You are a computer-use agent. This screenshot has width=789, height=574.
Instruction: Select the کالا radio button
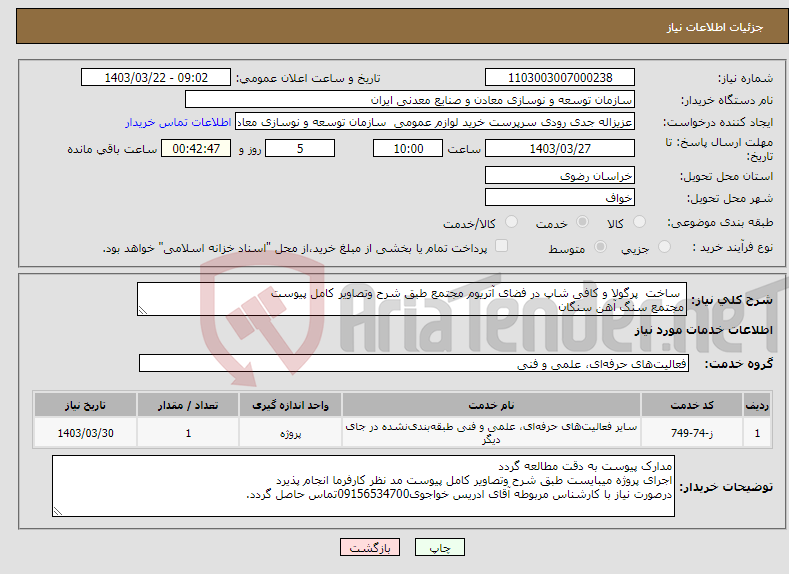pyautogui.click(x=639, y=222)
